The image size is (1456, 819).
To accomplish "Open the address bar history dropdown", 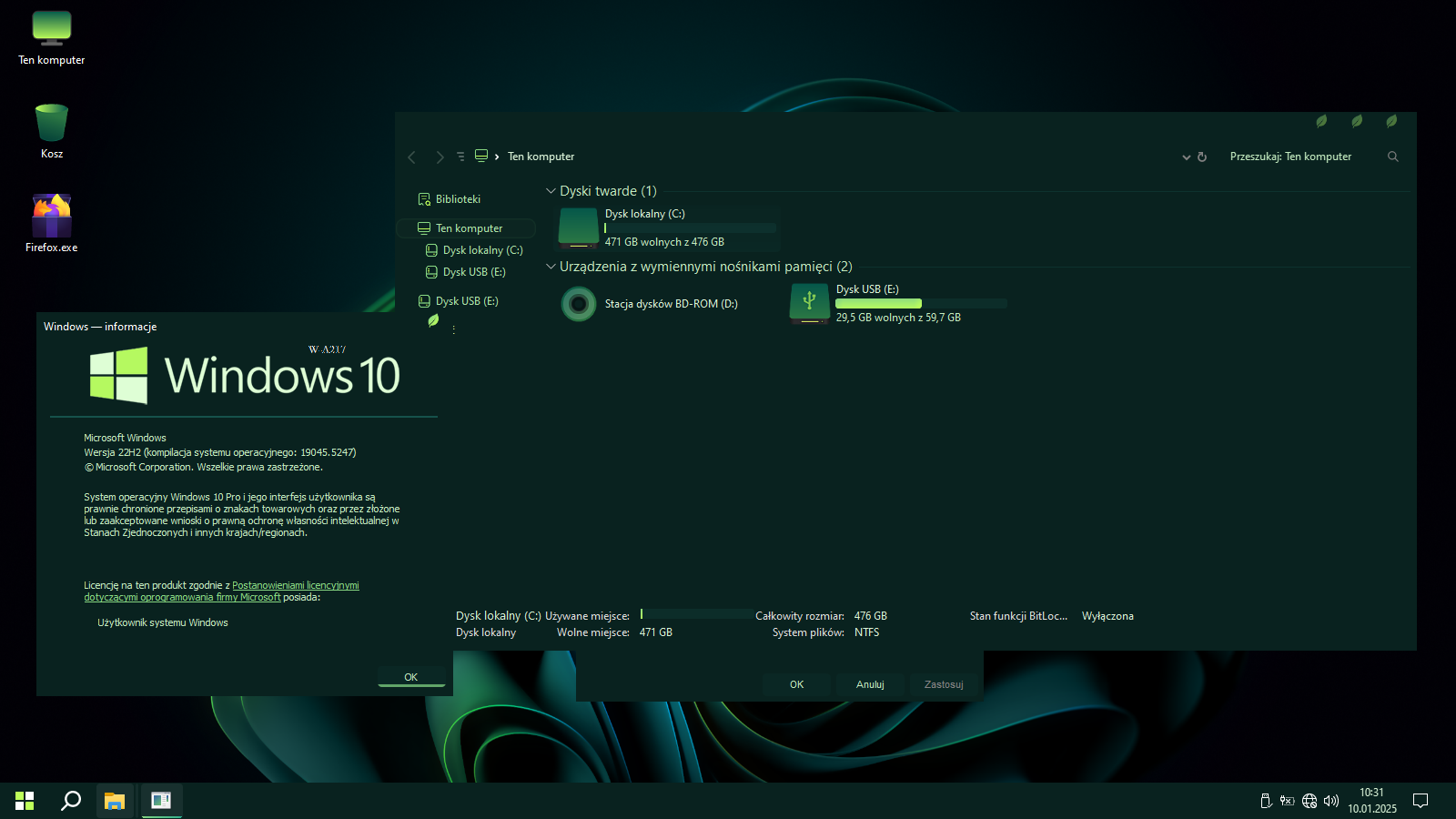I will tap(1186, 157).
